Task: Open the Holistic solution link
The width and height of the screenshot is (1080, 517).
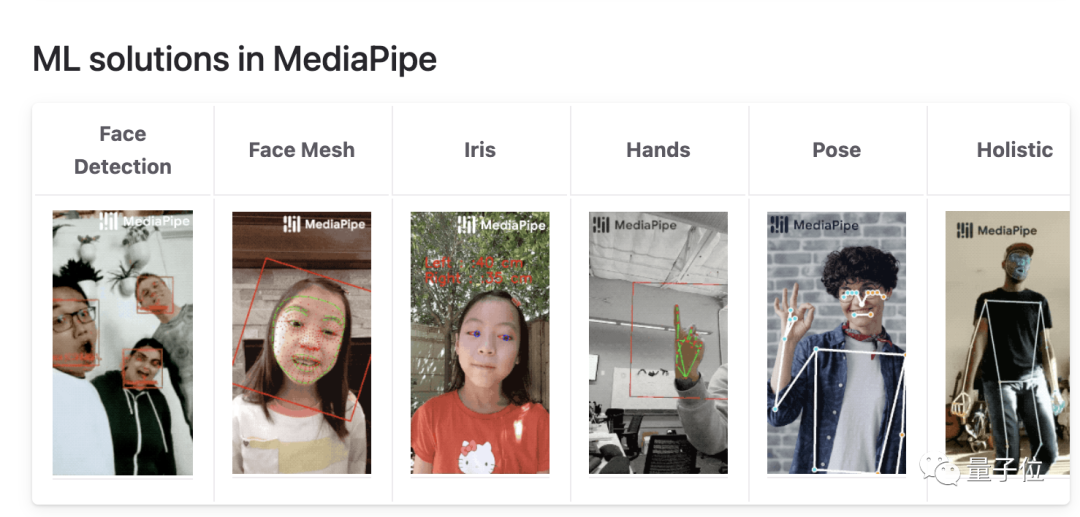Action: (x=1014, y=150)
